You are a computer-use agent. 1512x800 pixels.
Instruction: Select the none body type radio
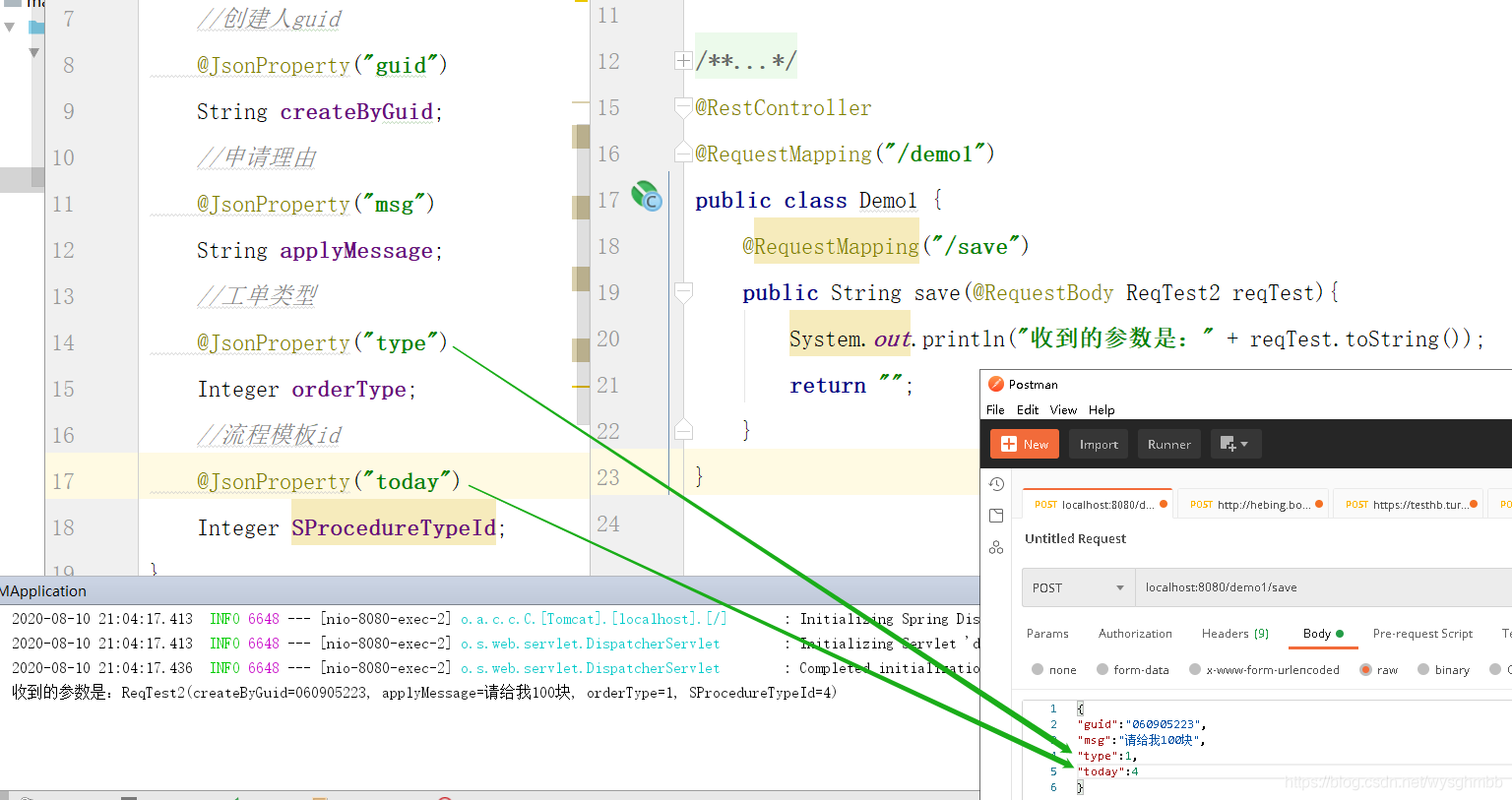point(1038,669)
